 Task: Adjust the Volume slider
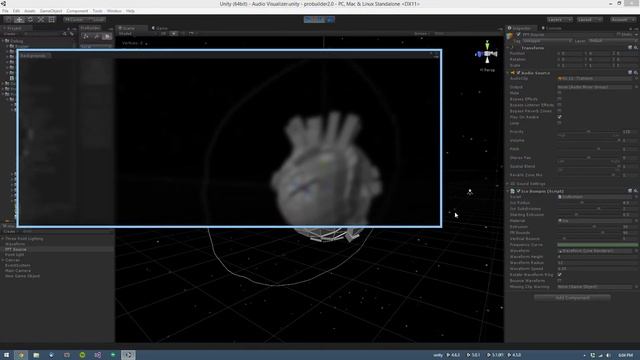[x=589, y=140]
